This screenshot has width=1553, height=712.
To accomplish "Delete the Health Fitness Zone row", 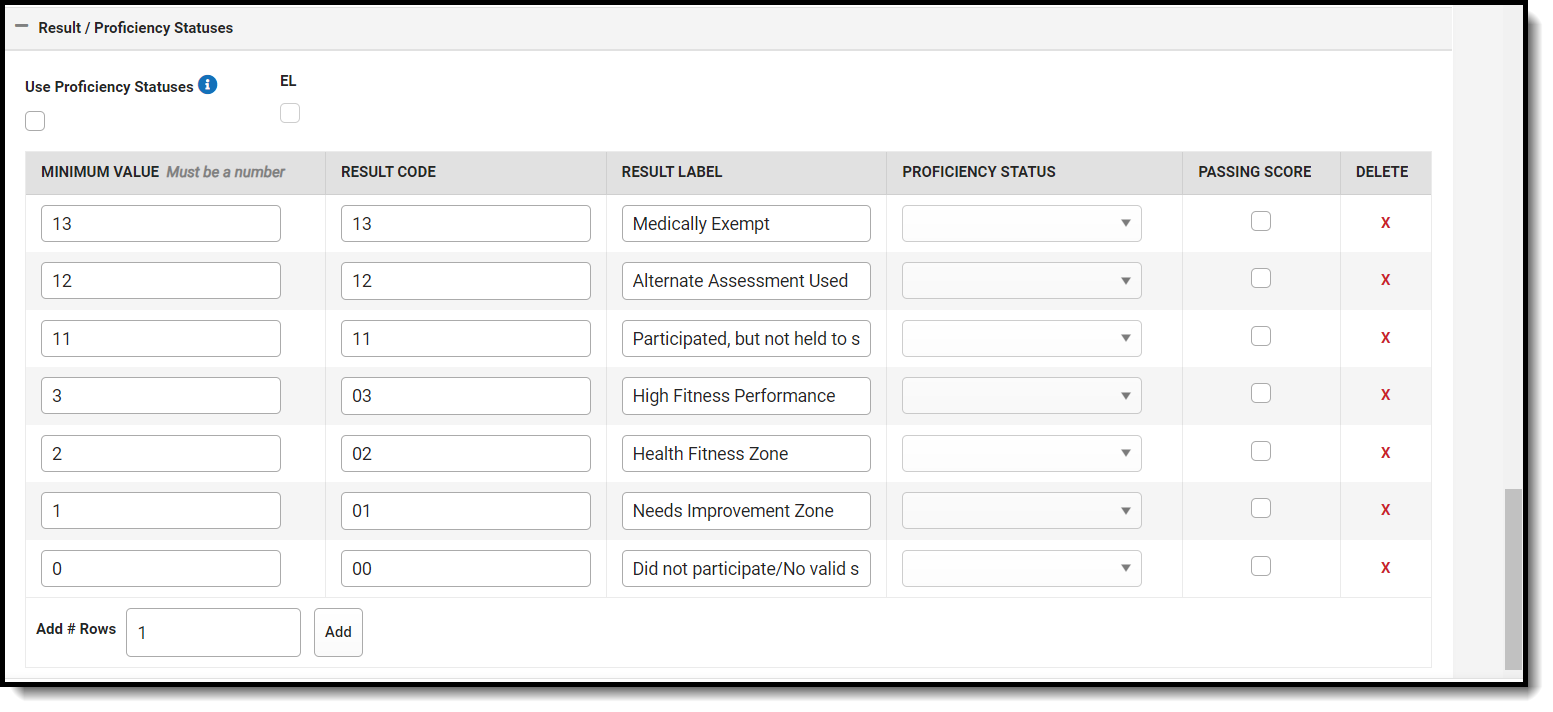I will 1385,453.
